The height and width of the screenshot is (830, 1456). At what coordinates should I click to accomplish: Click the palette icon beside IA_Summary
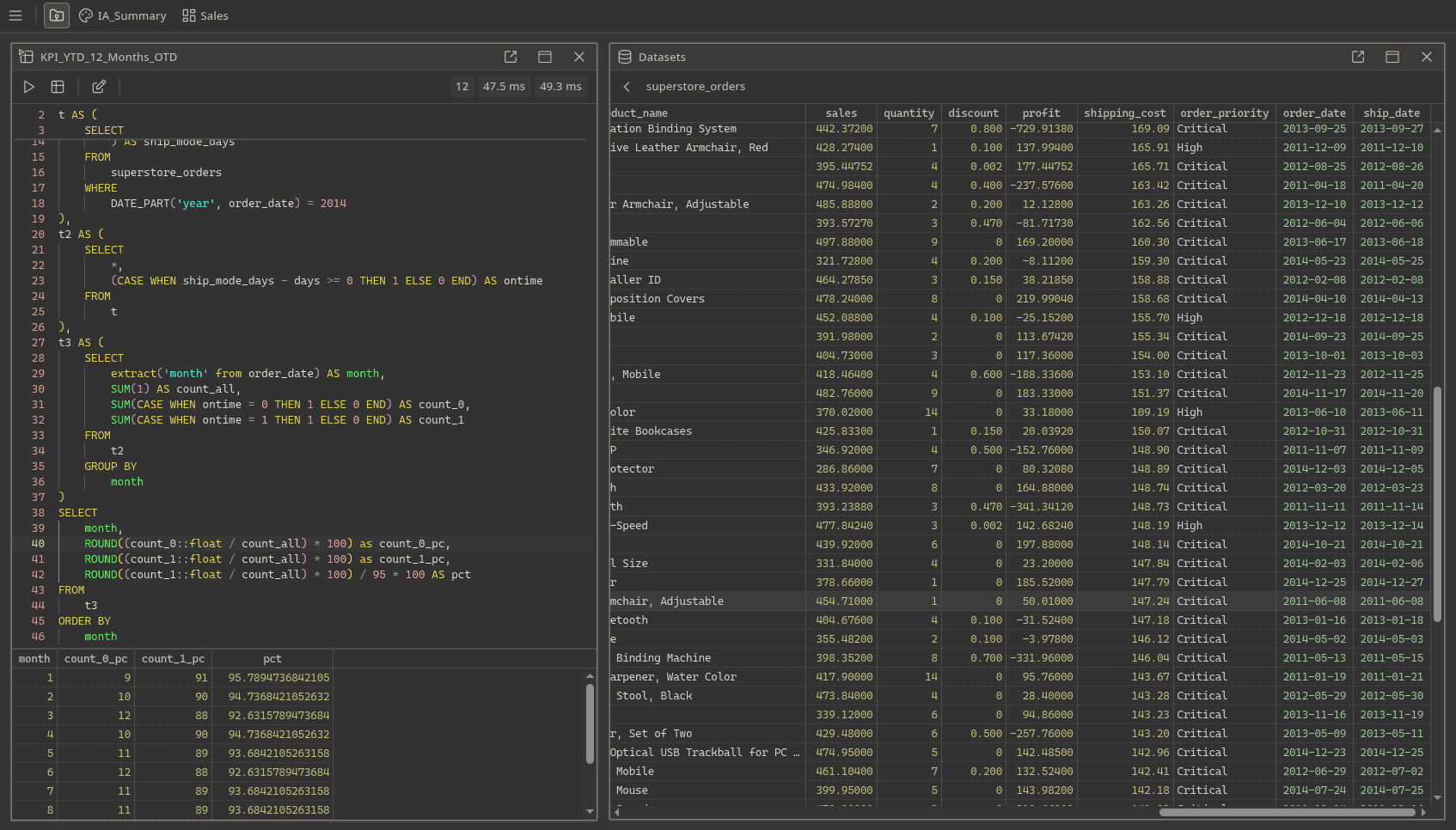pyautogui.click(x=85, y=15)
